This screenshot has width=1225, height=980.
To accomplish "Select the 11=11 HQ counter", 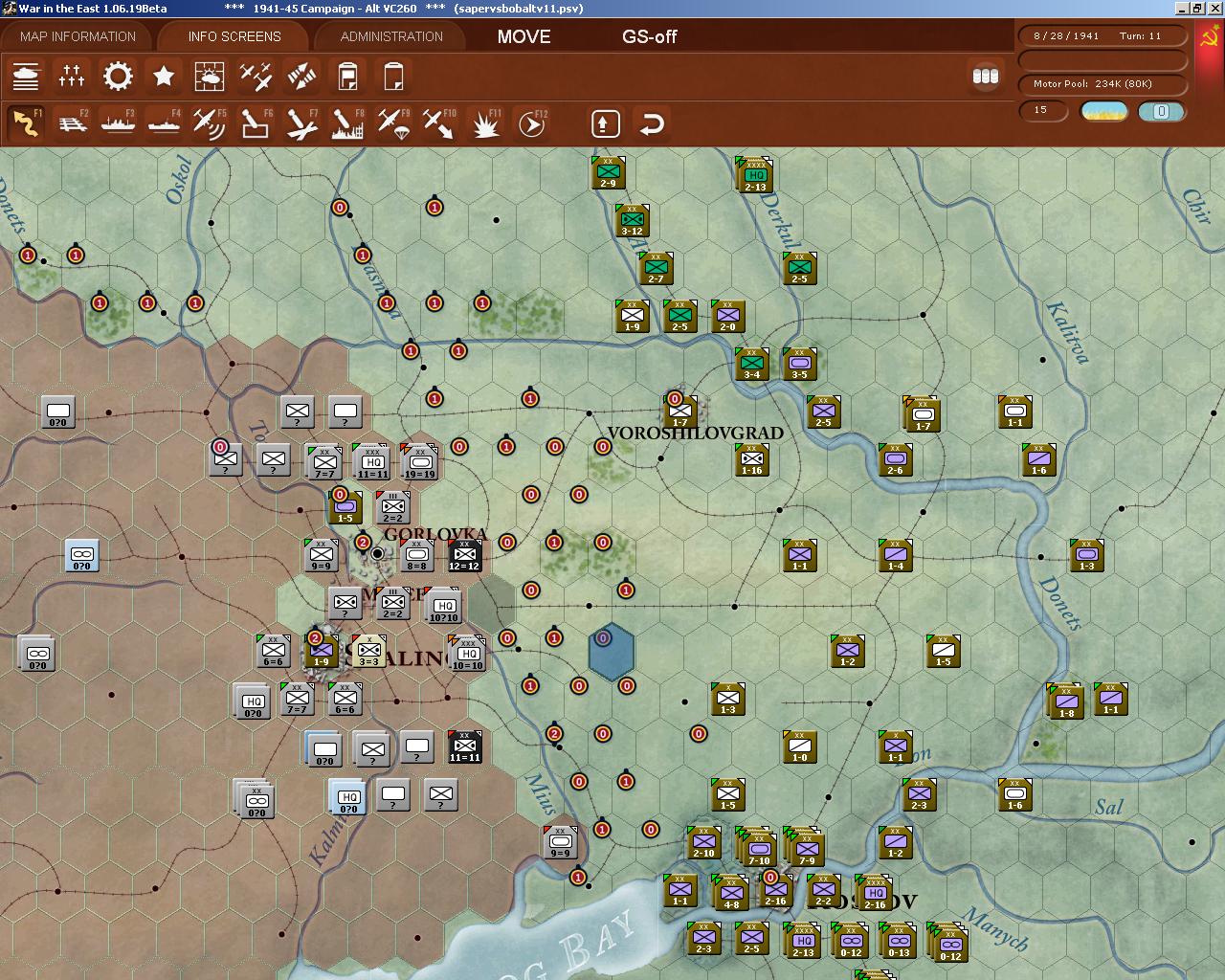I will pyautogui.click(x=371, y=462).
